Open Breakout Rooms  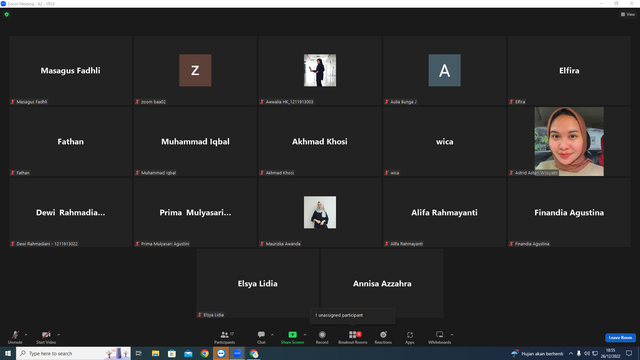click(x=353, y=337)
